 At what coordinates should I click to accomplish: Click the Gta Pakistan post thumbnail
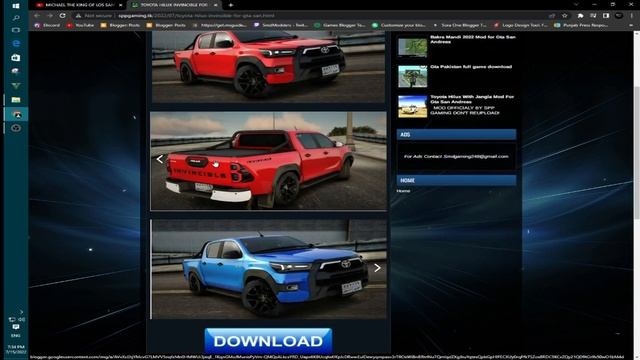point(412,76)
